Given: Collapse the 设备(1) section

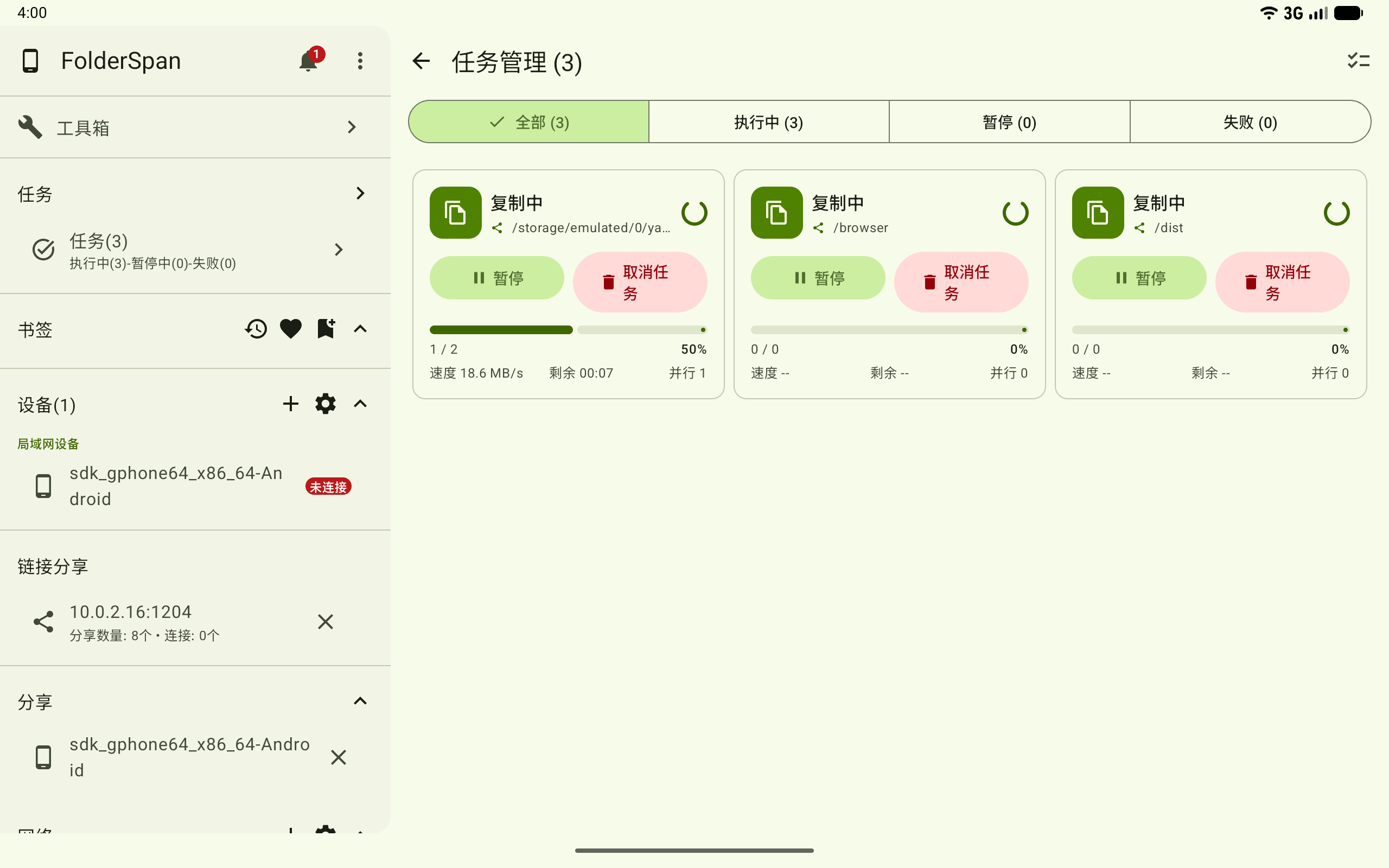Looking at the screenshot, I should tap(360, 404).
